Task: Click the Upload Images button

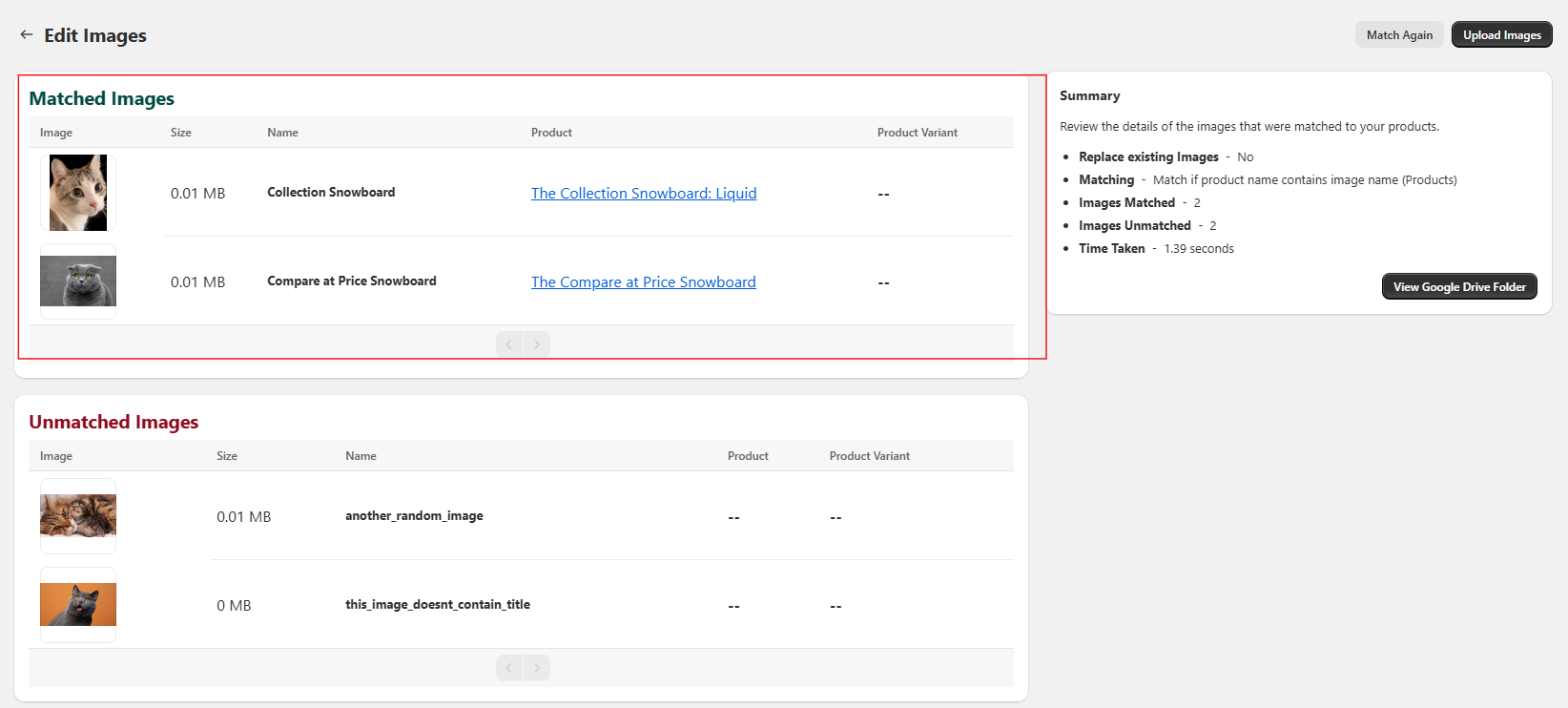Action: point(1501,35)
